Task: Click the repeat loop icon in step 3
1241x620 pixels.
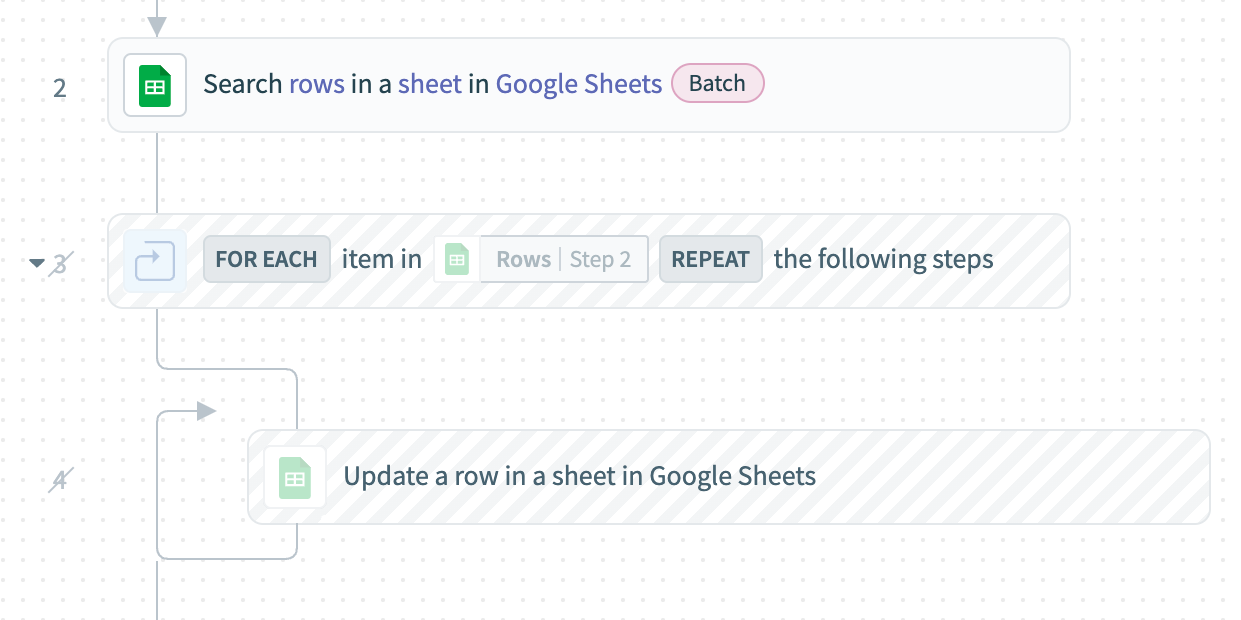Action: 155,261
